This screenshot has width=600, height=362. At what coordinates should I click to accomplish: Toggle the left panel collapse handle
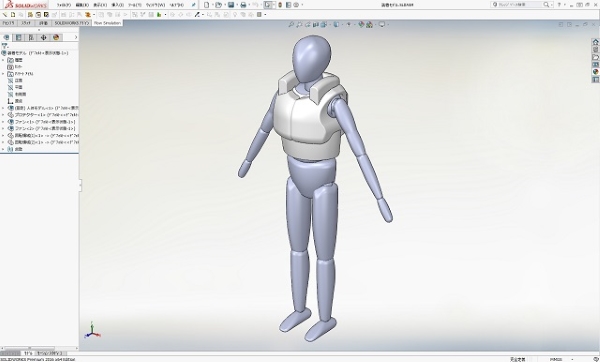point(80,185)
